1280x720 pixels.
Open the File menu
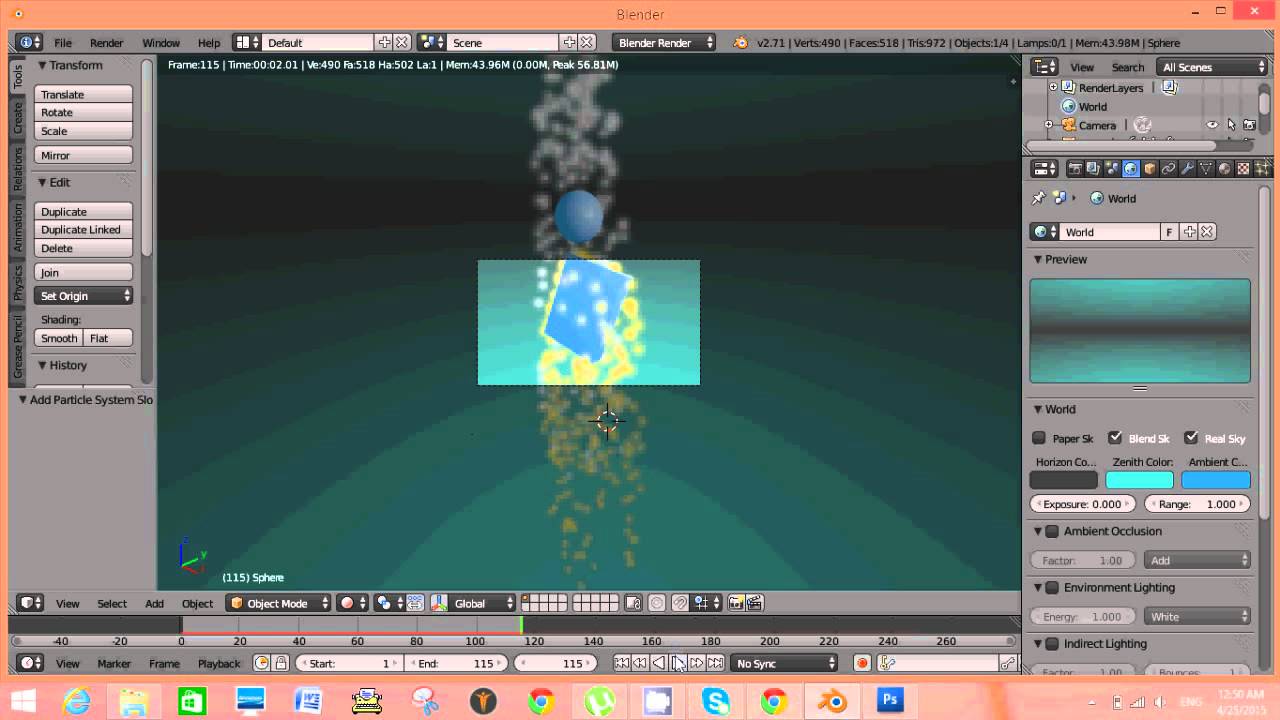(x=63, y=42)
